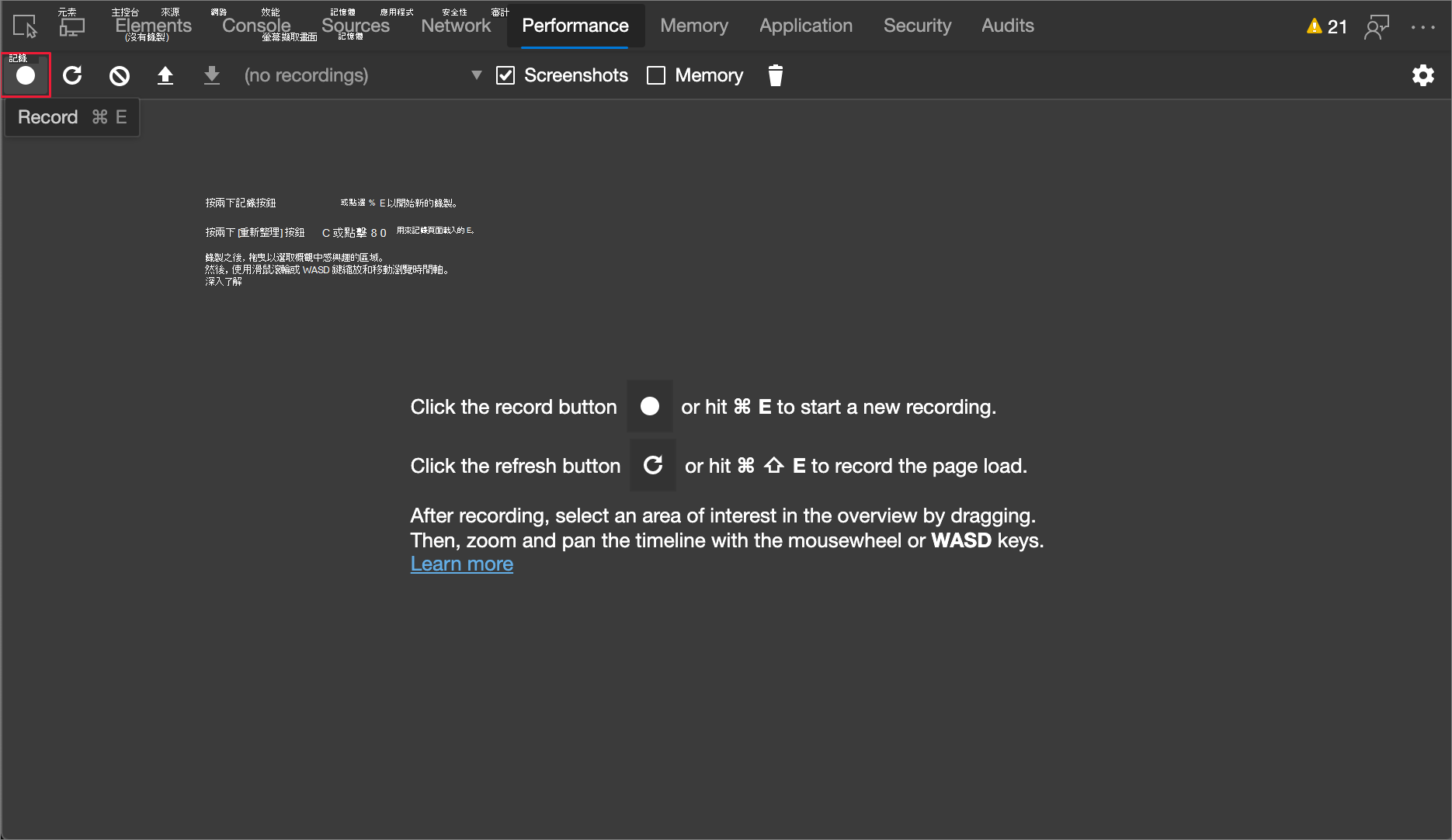
Task: Click the save profile download arrow icon
Action: [212, 75]
